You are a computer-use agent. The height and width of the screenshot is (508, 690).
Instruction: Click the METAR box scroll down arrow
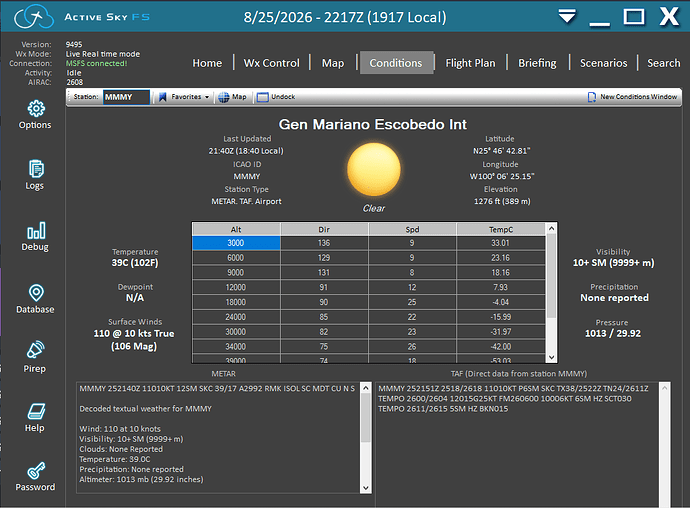(x=366, y=488)
